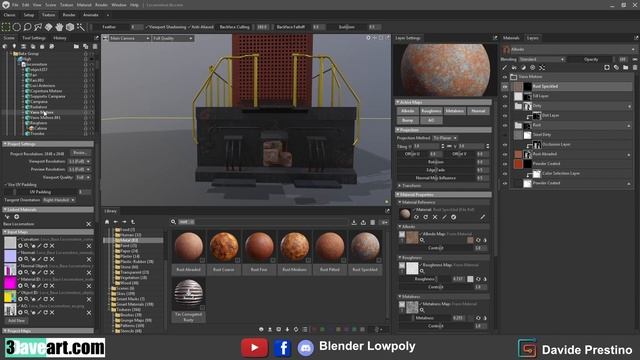
Task: Hide the Fill Layer
Action: pyautogui.click(x=505, y=96)
